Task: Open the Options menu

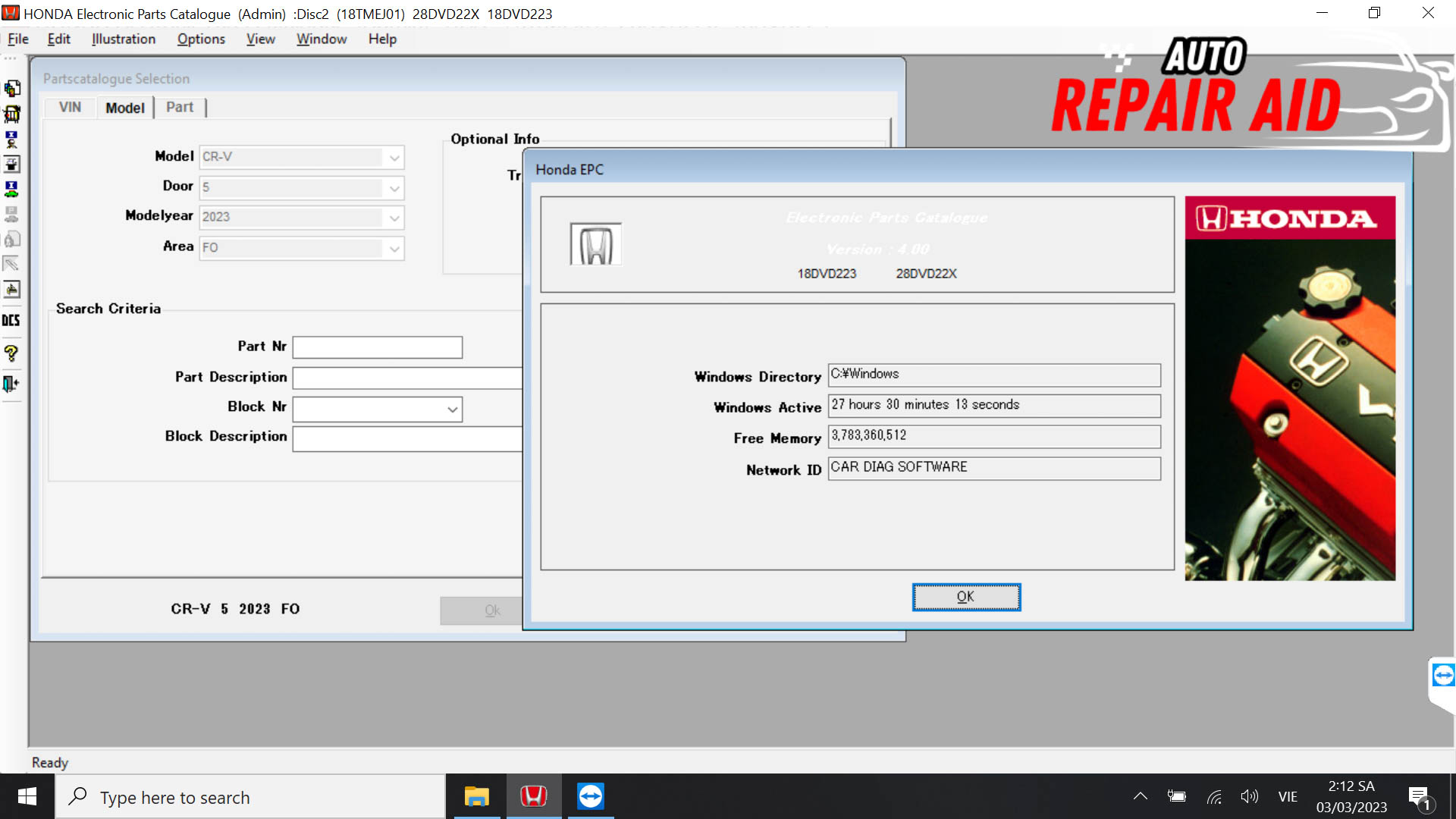Action: [x=201, y=39]
